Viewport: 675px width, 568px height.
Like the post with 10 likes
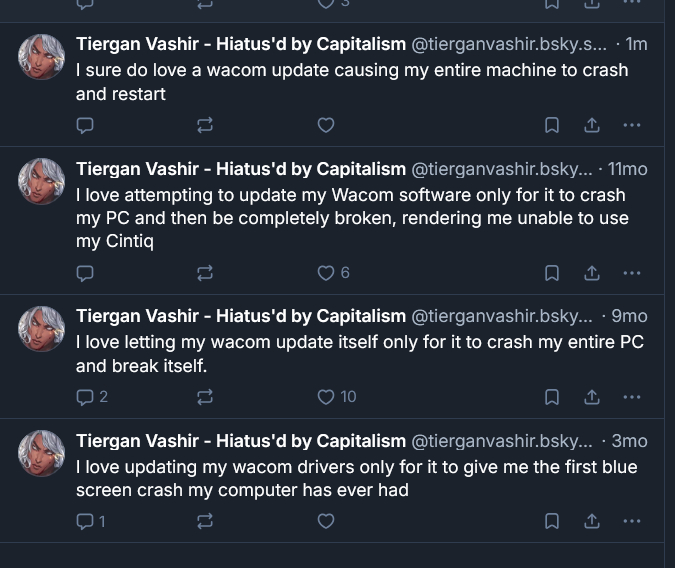click(325, 396)
